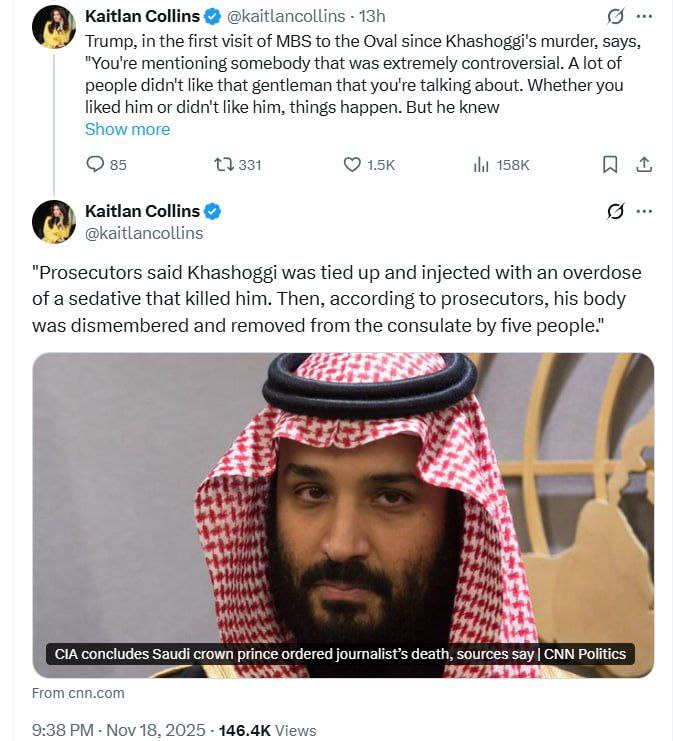Screen dimensions: 673x741
Task: Click verified badge beside top Kaitlan Collins
Action: [x=214, y=16]
